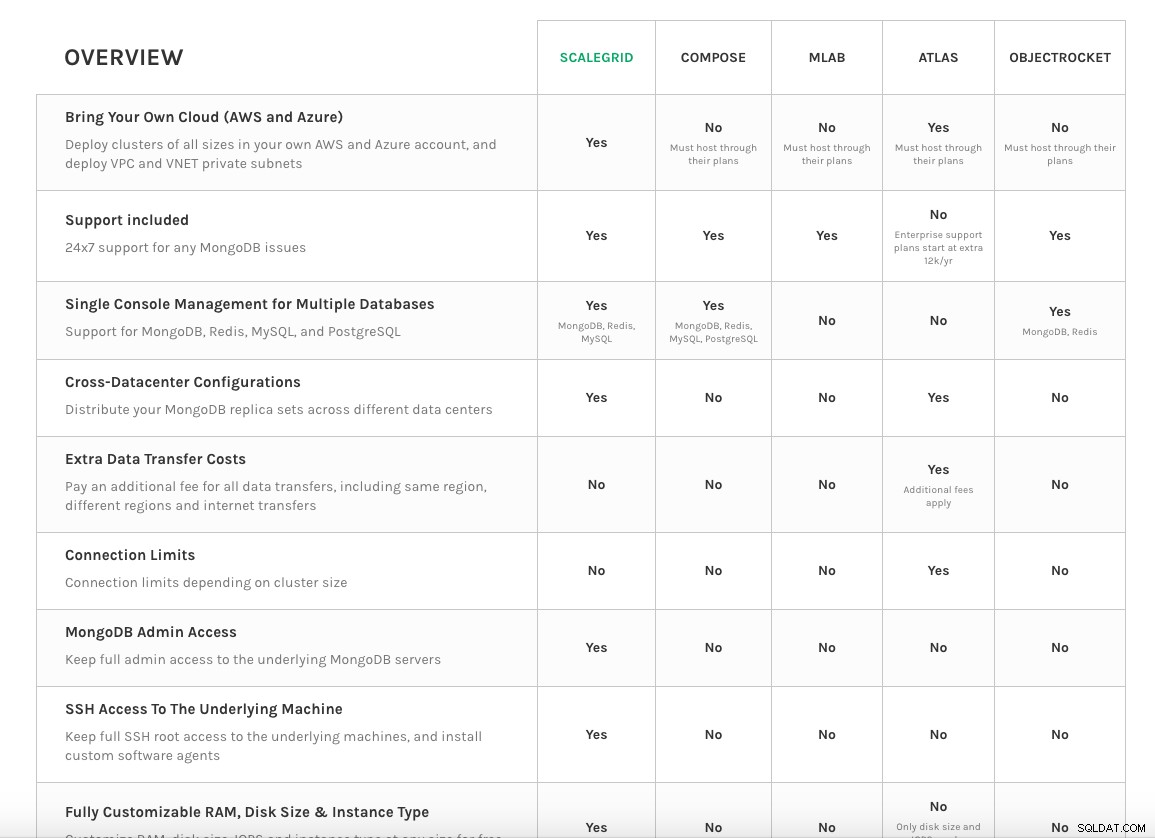Select the SCALEGRID column header

[x=597, y=57]
